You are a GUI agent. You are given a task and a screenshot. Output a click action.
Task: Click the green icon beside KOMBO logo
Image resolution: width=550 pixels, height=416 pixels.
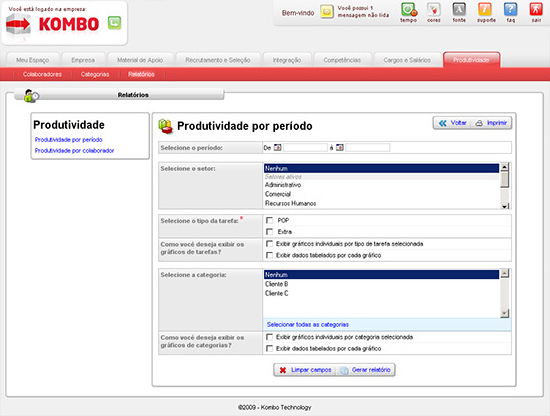point(114,23)
